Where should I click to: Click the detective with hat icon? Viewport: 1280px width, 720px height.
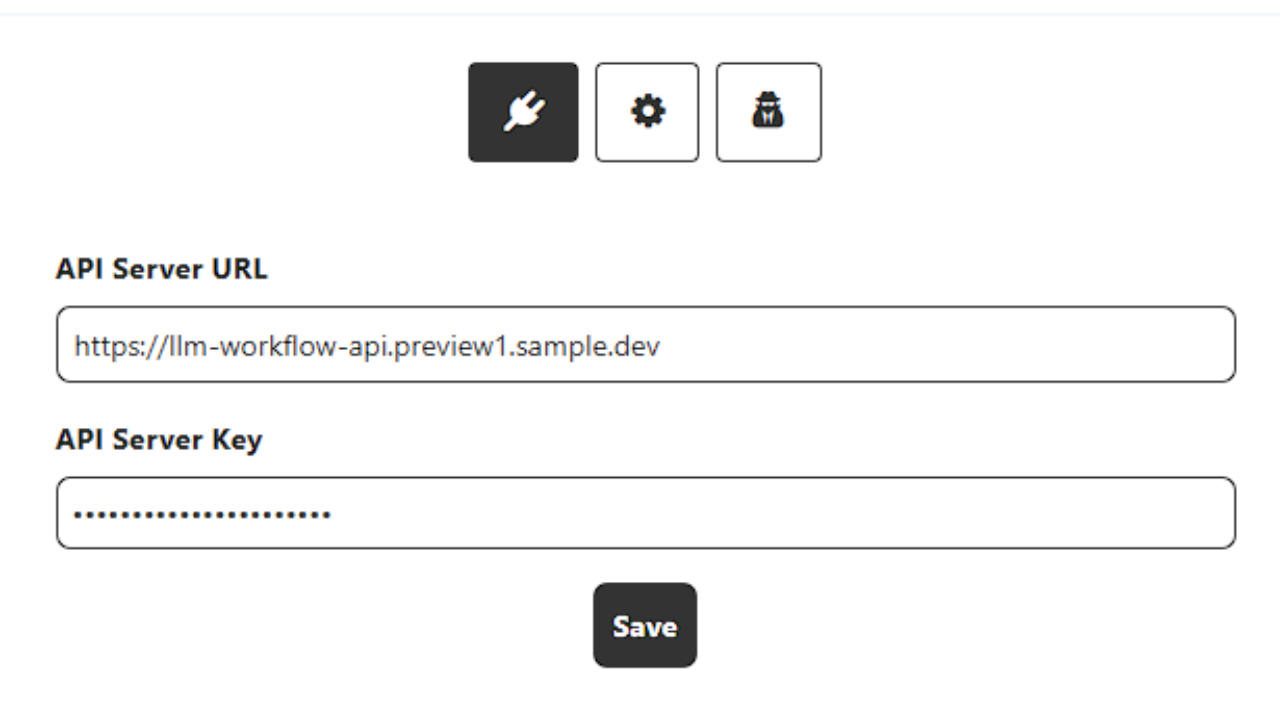pyautogui.click(x=769, y=112)
